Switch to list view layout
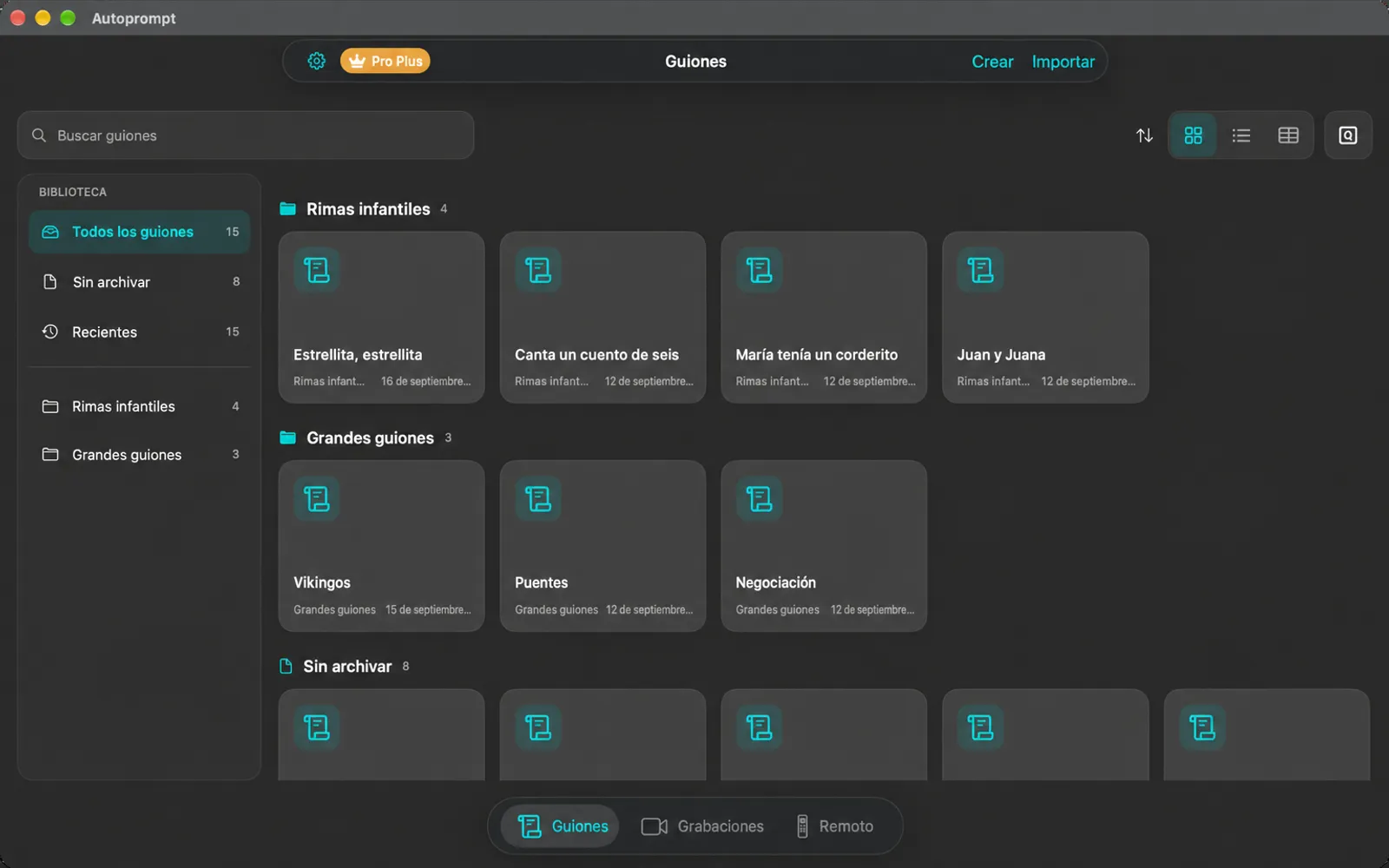Screen dimensions: 1389x868 pyautogui.click(x=1241, y=135)
